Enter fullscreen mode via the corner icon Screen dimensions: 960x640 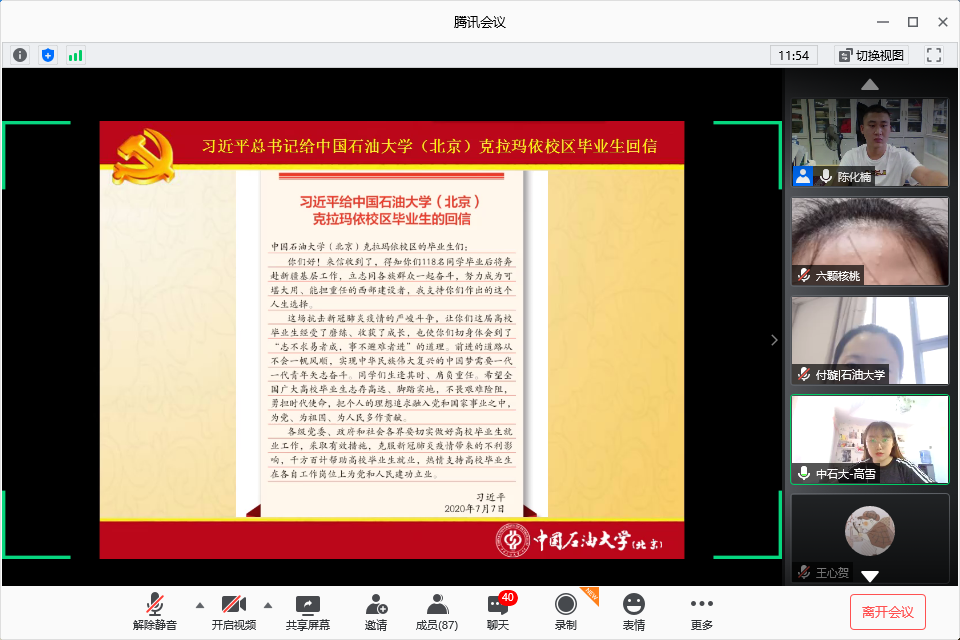pos(934,55)
